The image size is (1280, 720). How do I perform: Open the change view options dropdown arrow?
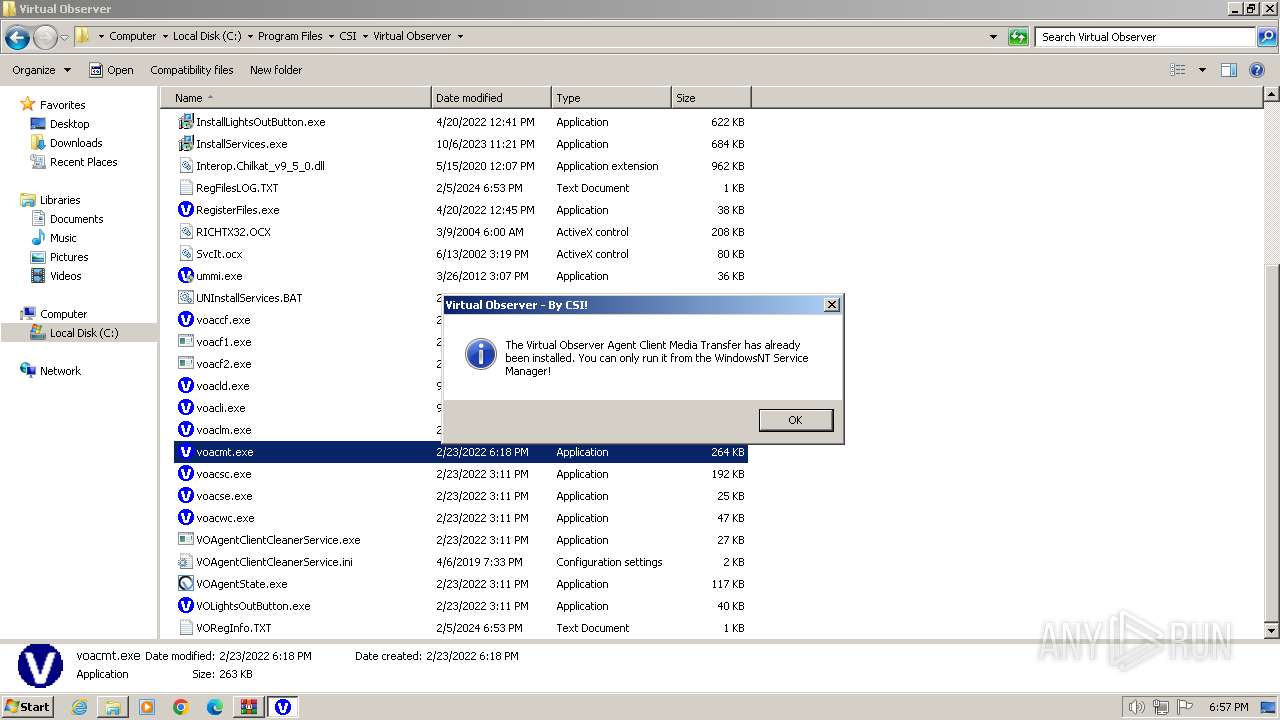(1202, 70)
